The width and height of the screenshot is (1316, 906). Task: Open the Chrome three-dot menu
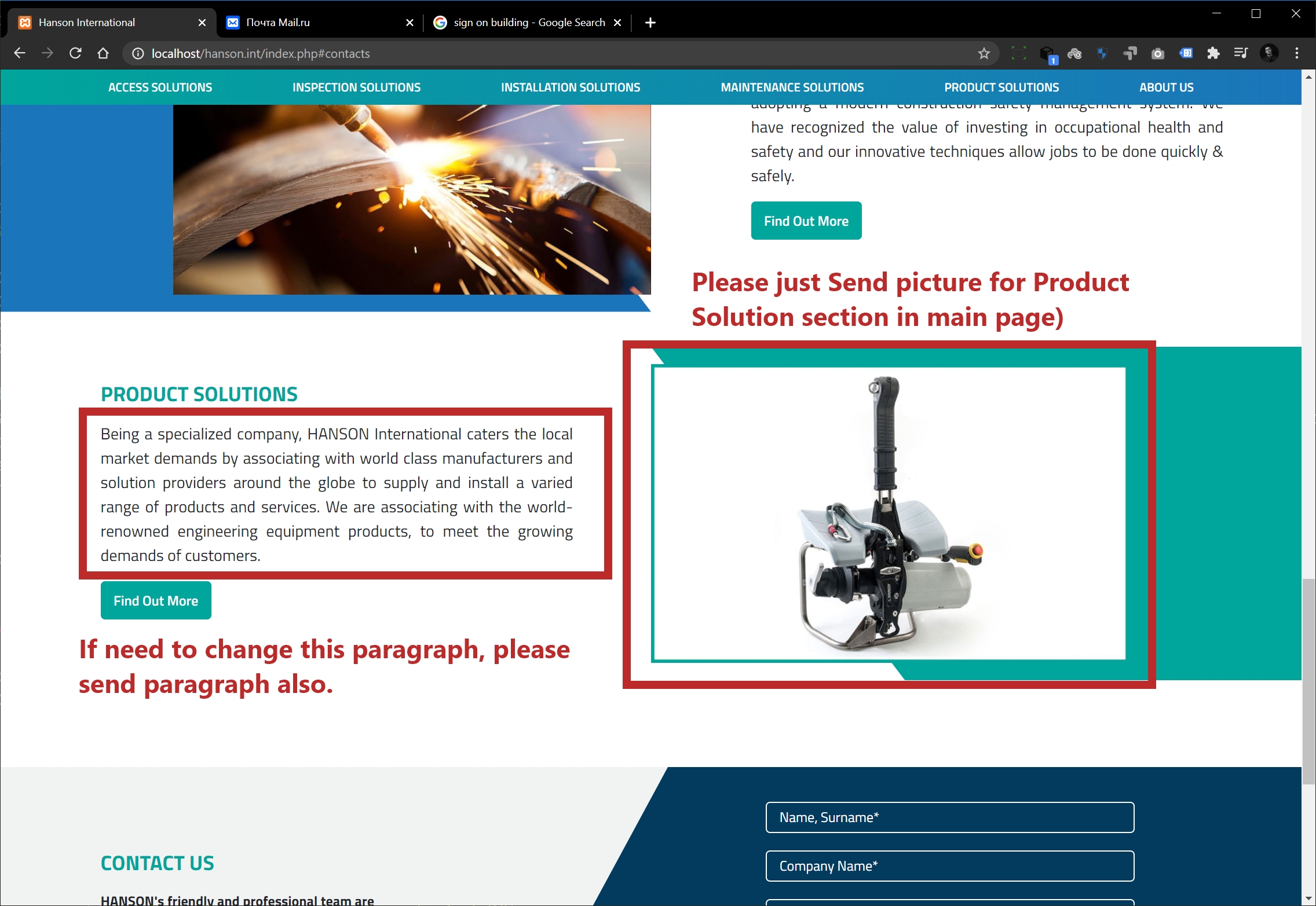(x=1297, y=54)
